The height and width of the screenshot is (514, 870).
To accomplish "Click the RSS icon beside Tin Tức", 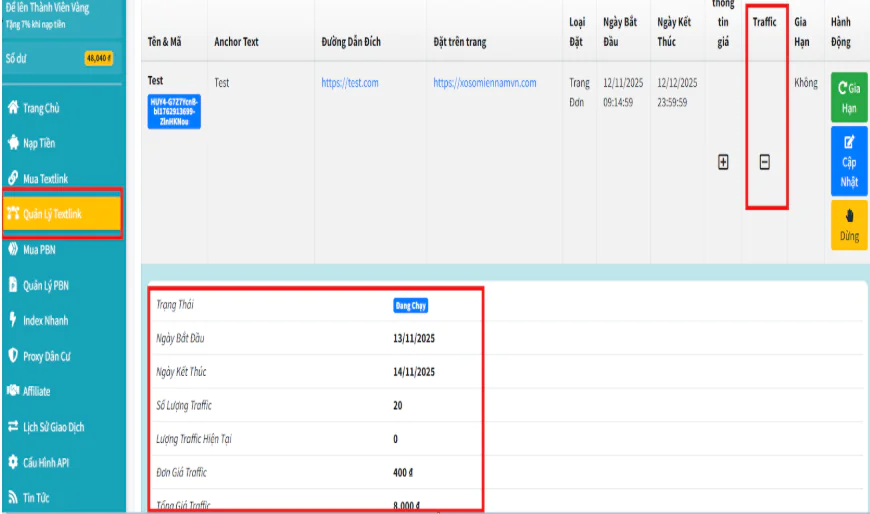I will [x=13, y=497].
